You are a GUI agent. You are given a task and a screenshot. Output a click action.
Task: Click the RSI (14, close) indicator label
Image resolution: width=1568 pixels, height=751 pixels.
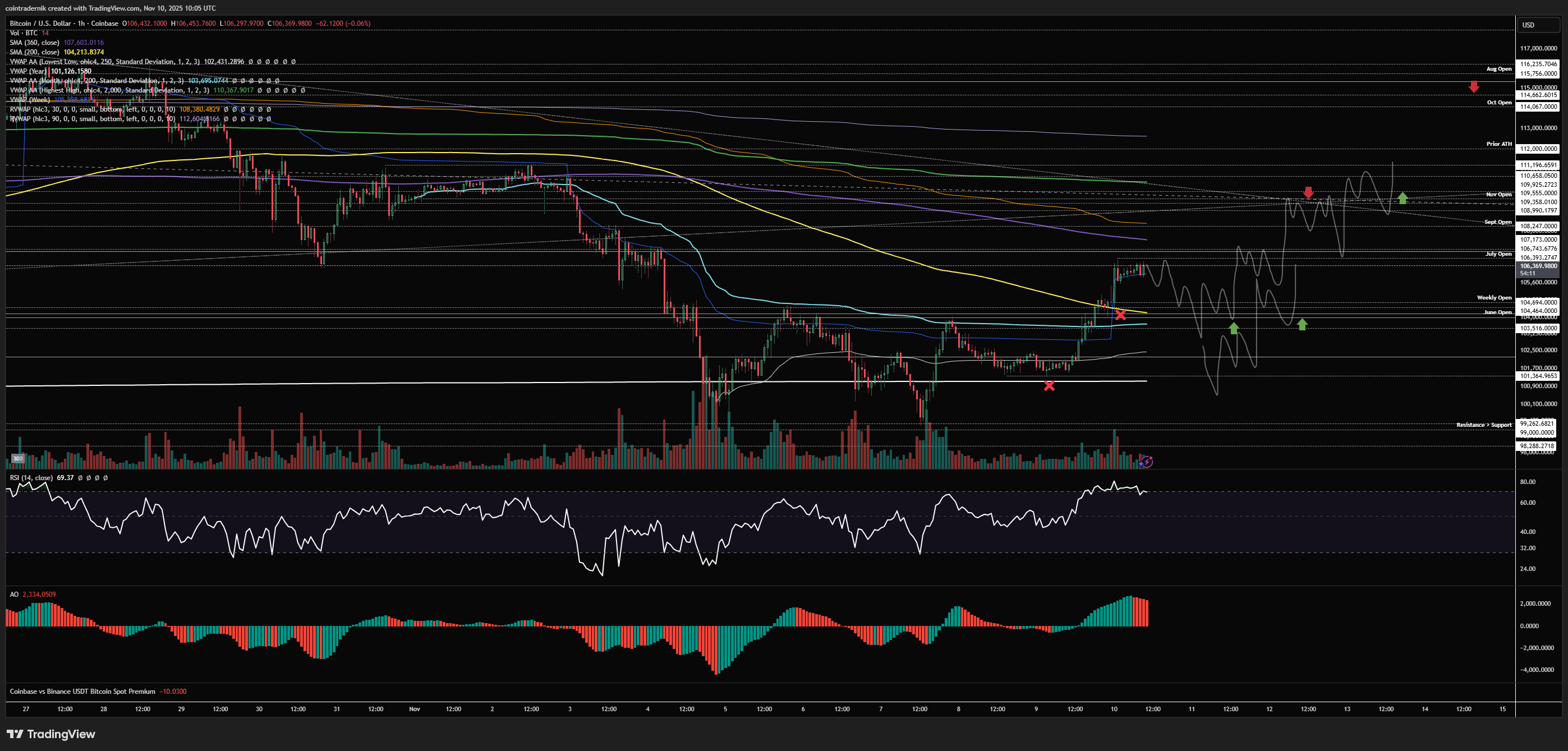click(x=31, y=478)
